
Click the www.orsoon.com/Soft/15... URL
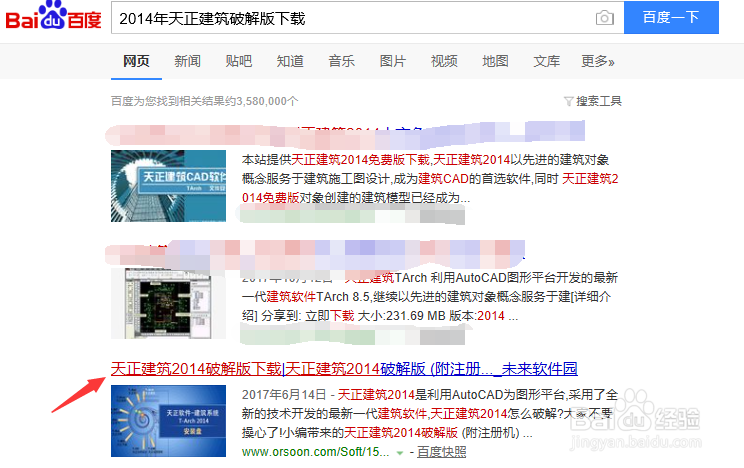(x=315, y=452)
